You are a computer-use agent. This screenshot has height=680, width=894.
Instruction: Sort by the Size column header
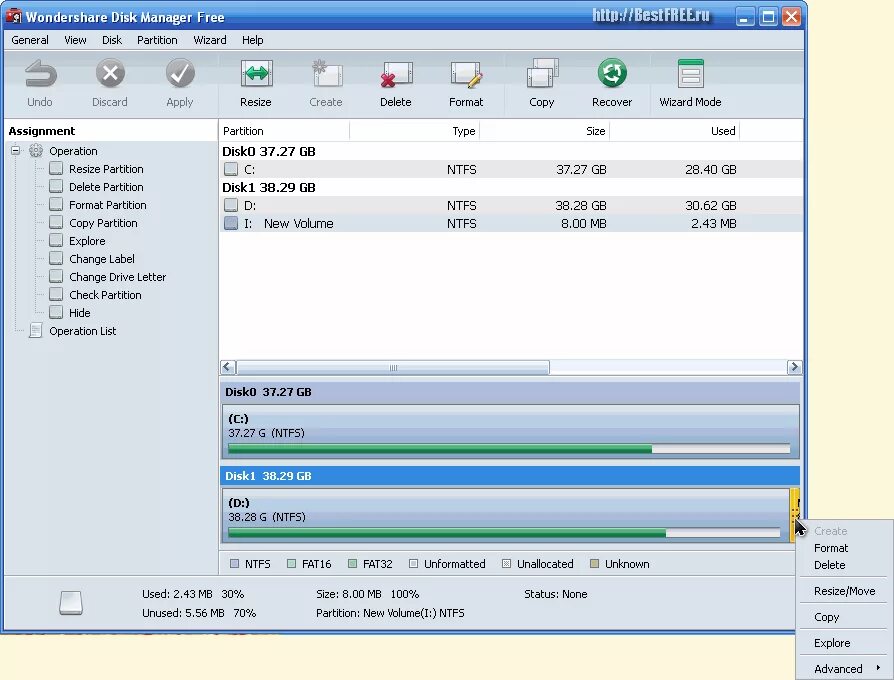544,131
